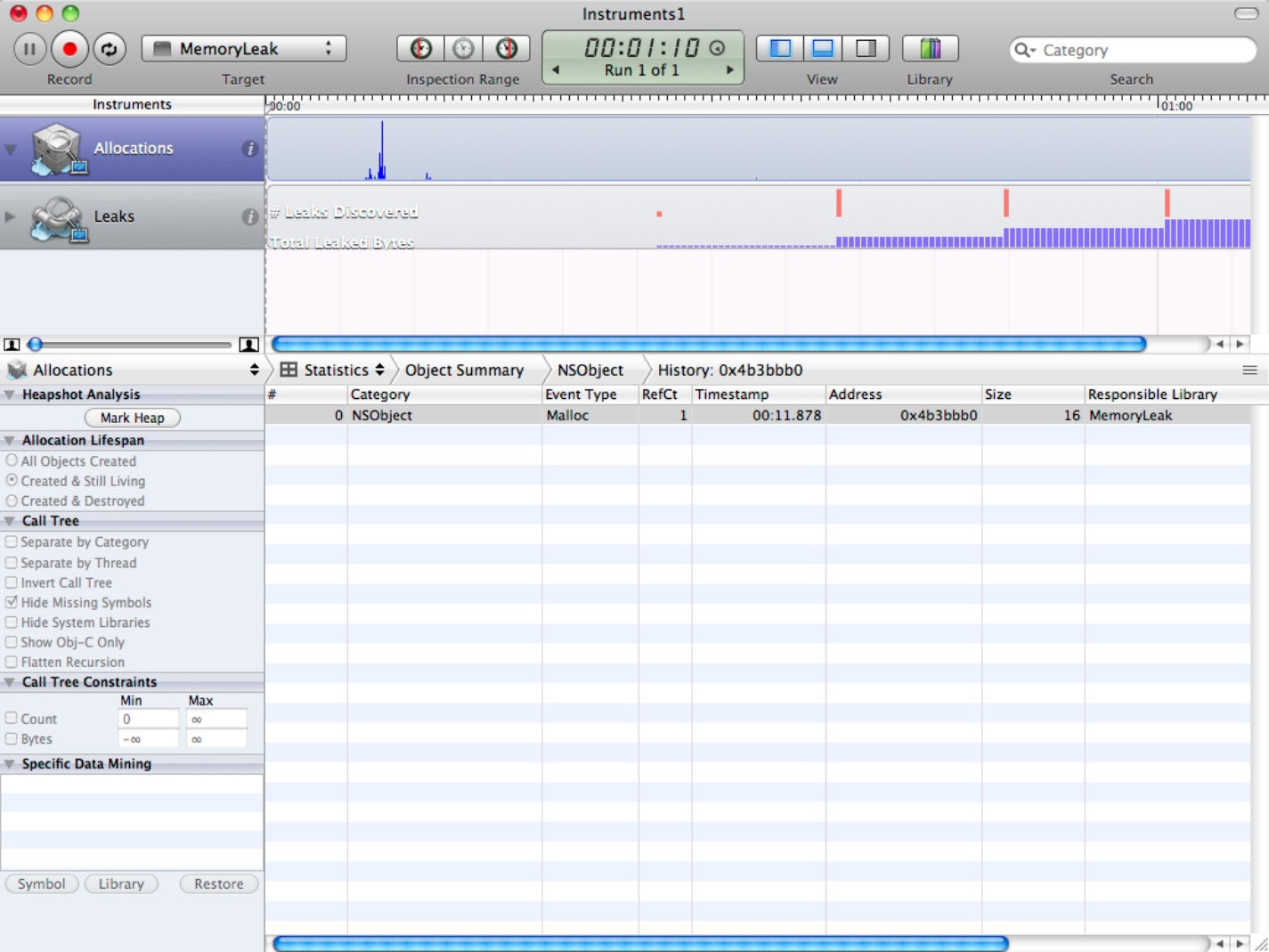The height and width of the screenshot is (952, 1269).
Task: Open search filter magnifier dropdown
Action: [x=1025, y=50]
